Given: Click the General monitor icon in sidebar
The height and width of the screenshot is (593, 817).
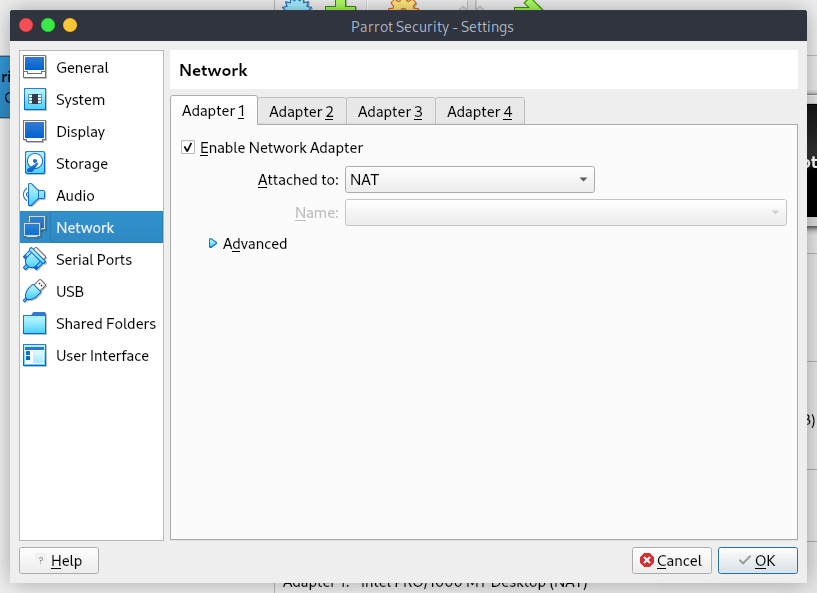Looking at the screenshot, I should click(35, 68).
